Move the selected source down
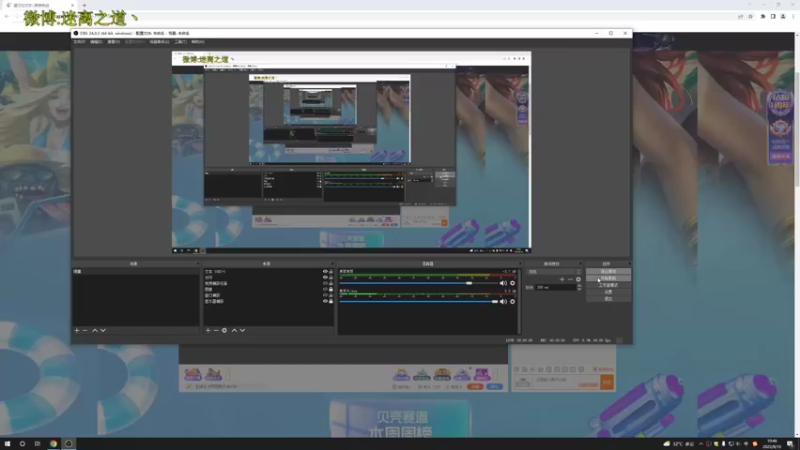This screenshot has height=450, width=800. pyautogui.click(x=242, y=331)
